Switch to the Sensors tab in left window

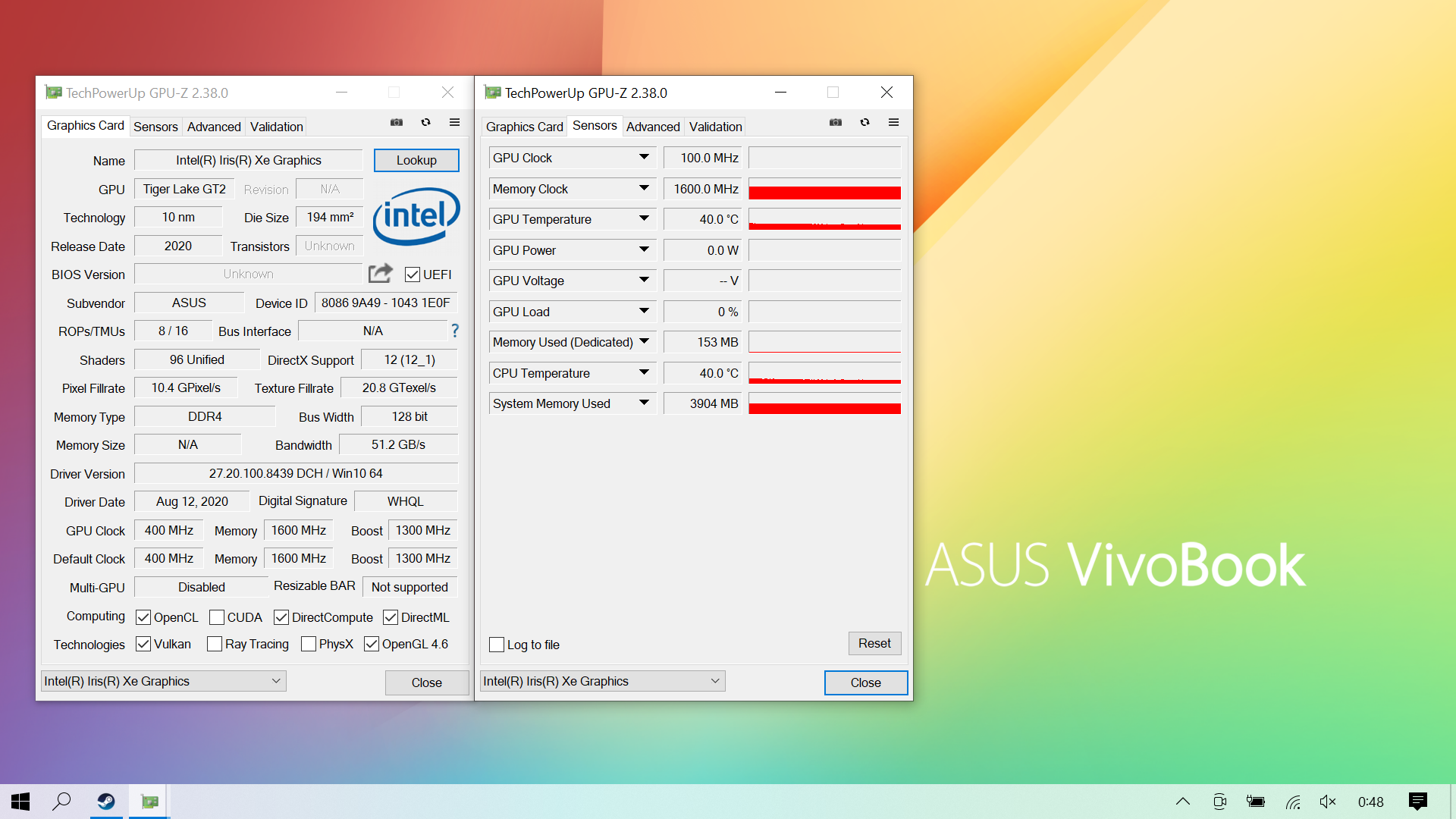point(155,126)
